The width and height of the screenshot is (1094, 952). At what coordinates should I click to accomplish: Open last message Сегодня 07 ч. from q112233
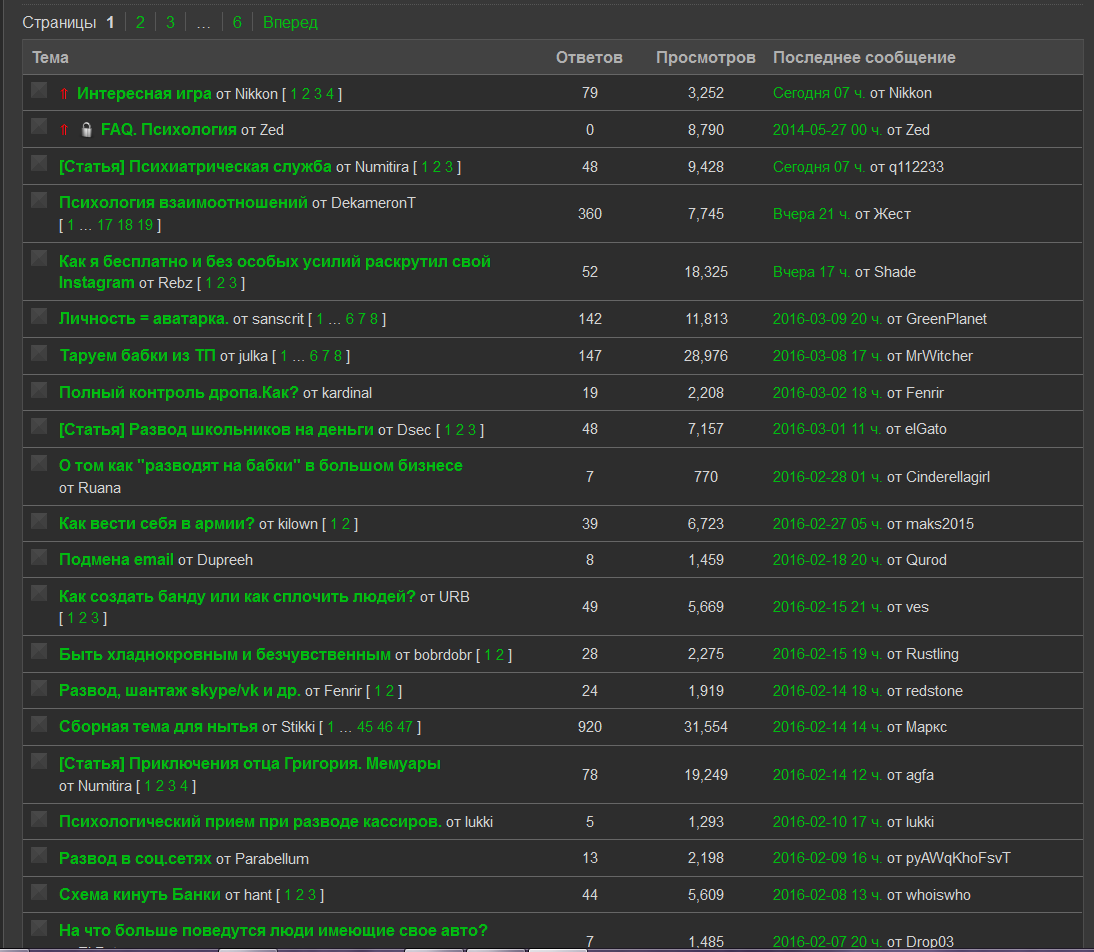pyautogui.click(x=819, y=167)
